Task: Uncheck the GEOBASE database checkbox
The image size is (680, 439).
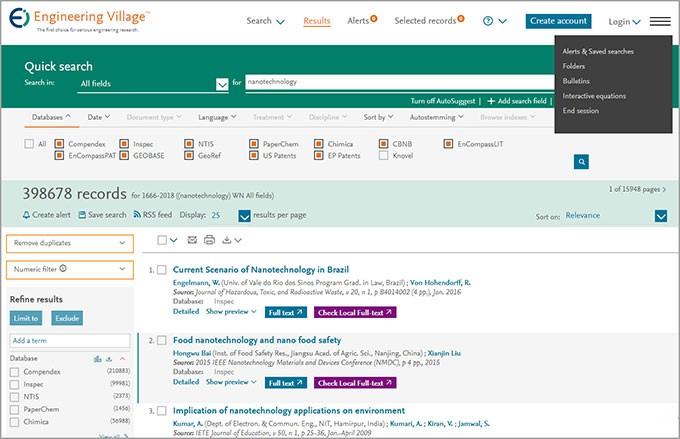Action: pyautogui.click(x=124, y=155)
